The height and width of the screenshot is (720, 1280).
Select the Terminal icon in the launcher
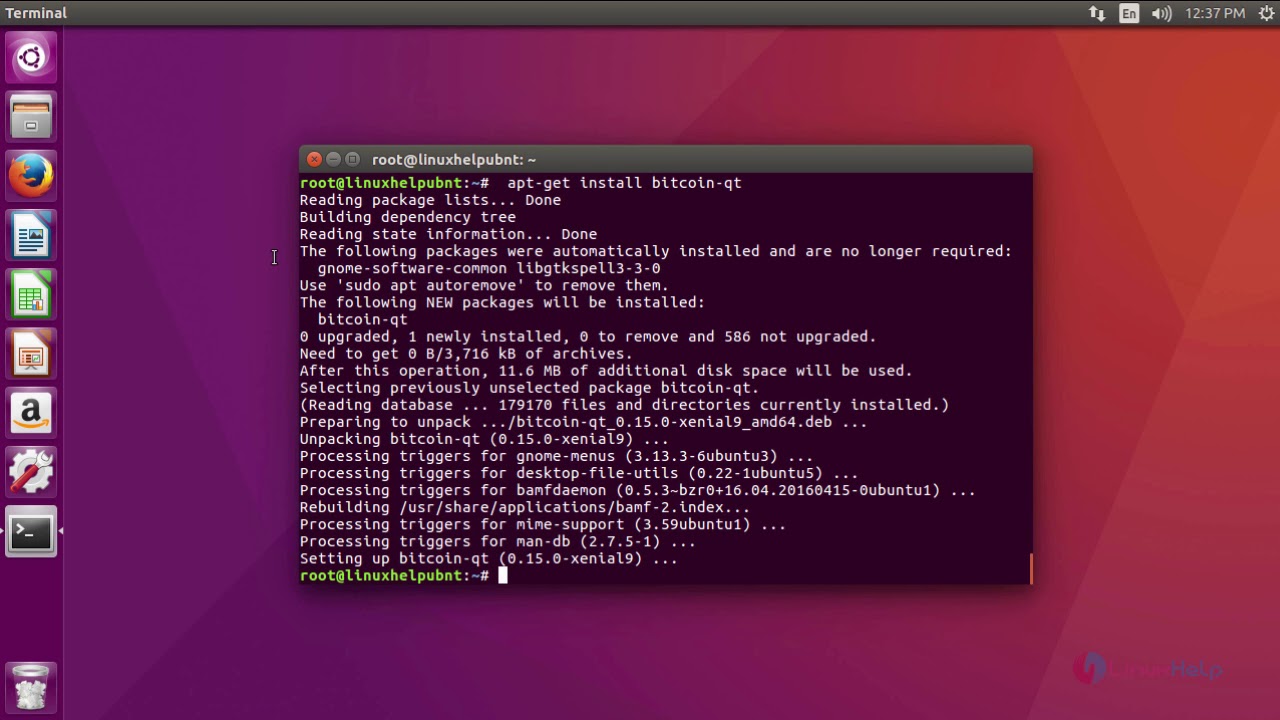[31, 532]
